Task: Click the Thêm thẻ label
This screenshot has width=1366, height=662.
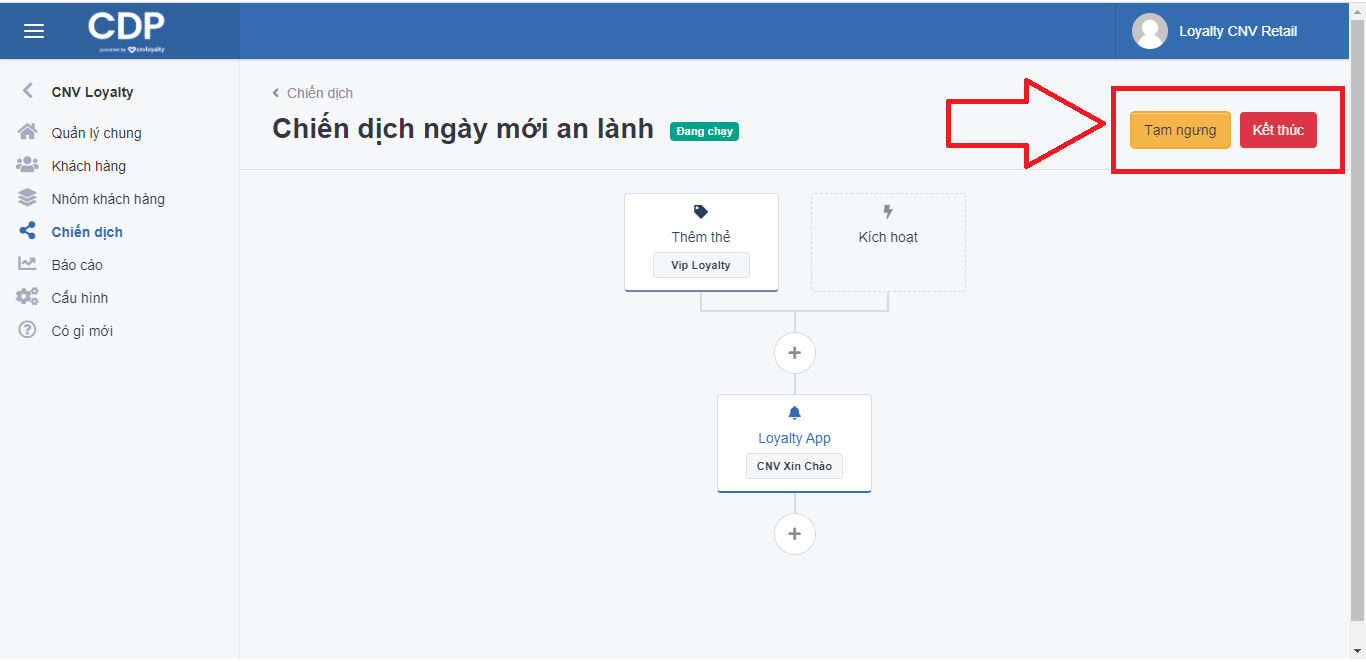Action: click(701, 237)
